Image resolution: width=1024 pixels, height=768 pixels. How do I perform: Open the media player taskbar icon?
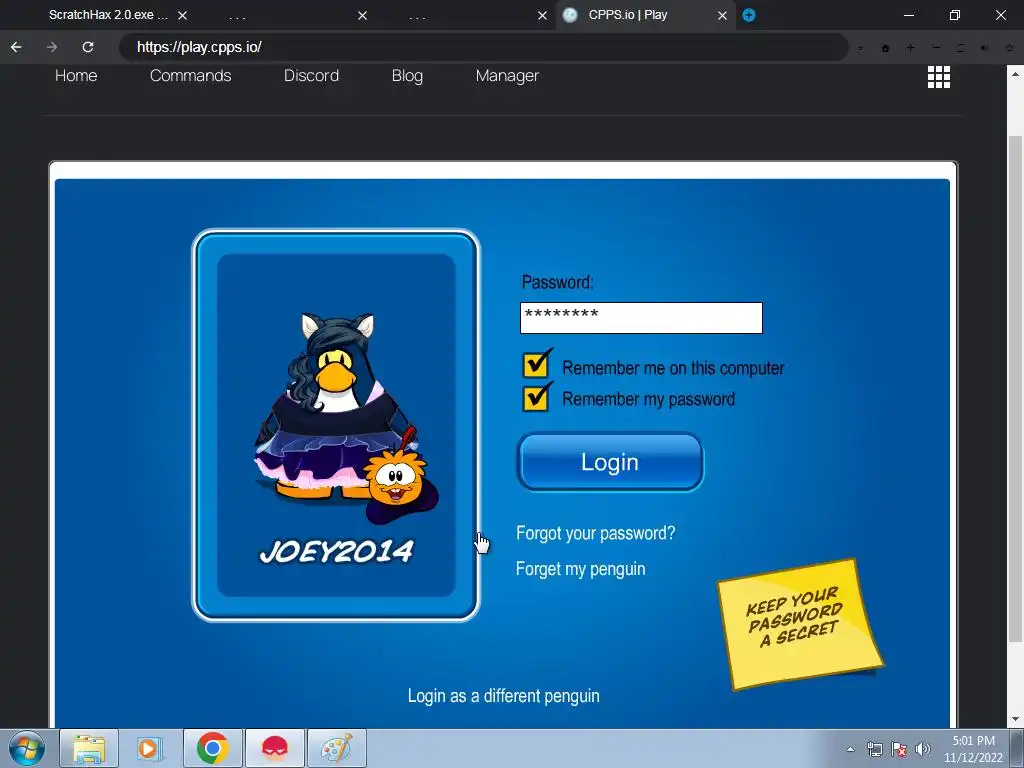pos(150,748)
